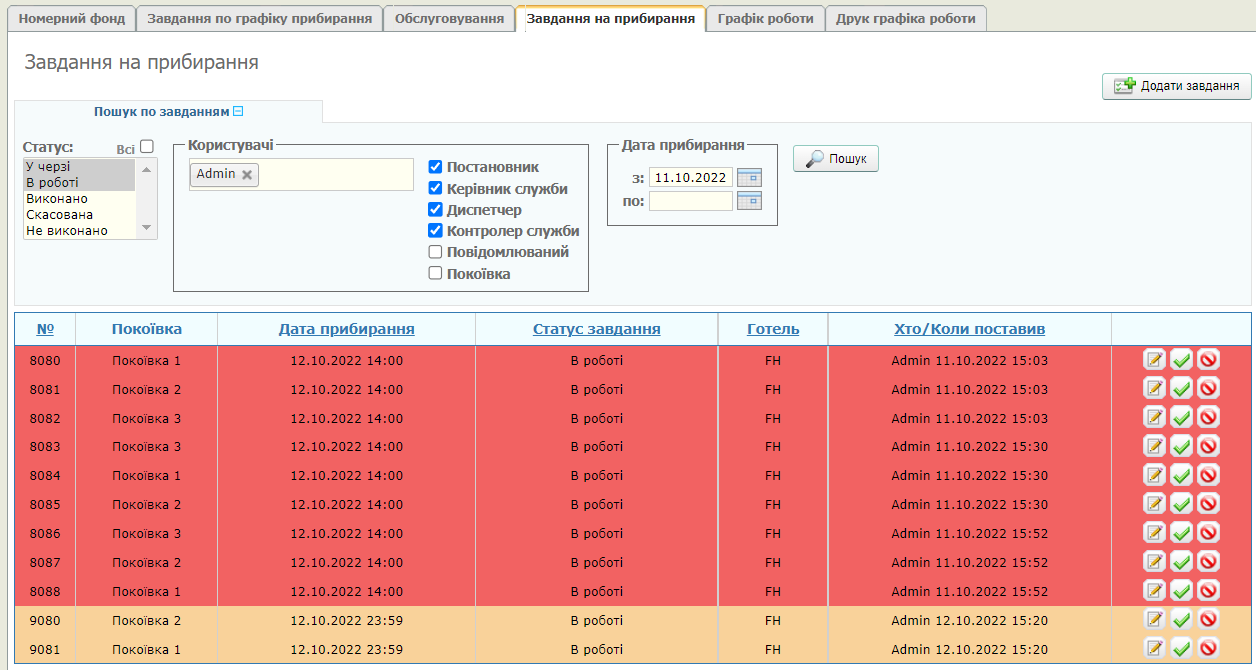Collapse the Пошук по завданням panel
Screen dimensions: 1256x670
pyautogui.click(x=238, y=112)
